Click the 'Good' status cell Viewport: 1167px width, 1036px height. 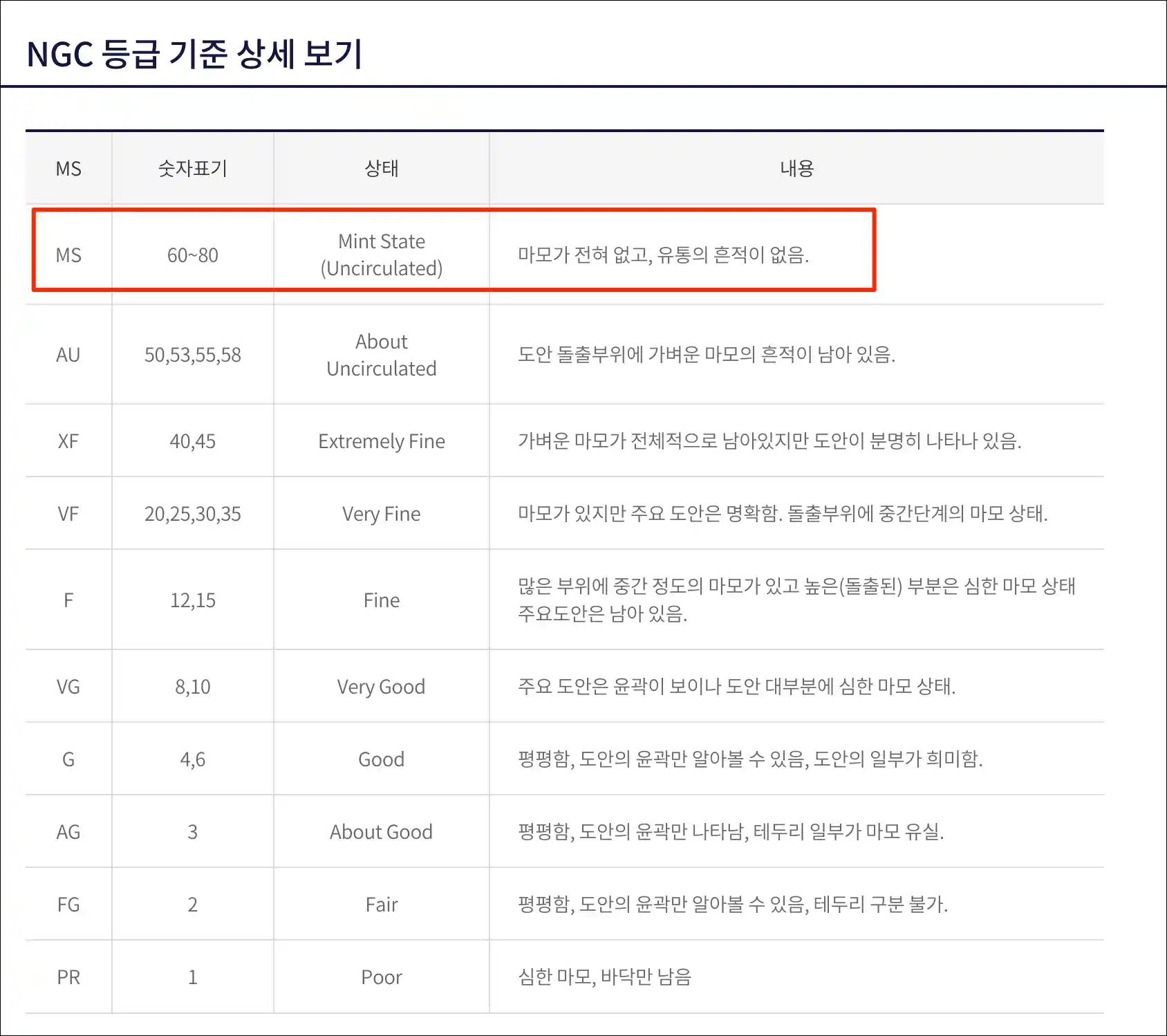[x=382, y=759]
